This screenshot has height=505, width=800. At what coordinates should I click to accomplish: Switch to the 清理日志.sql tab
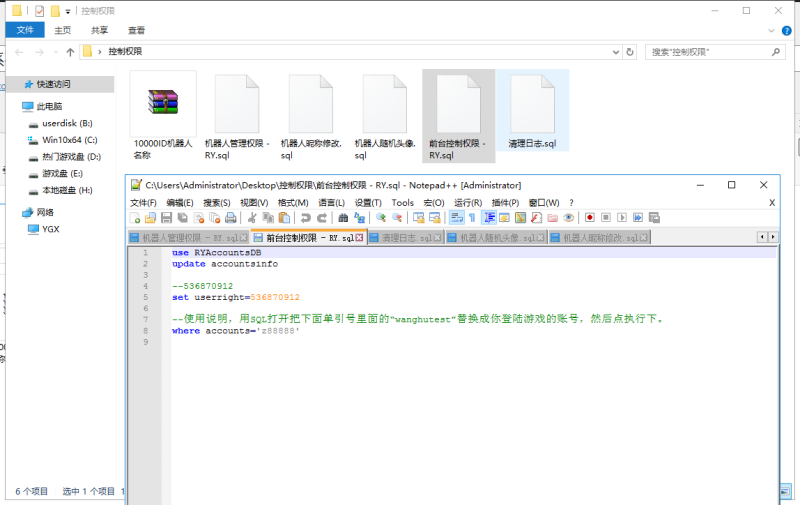point(406,238)
